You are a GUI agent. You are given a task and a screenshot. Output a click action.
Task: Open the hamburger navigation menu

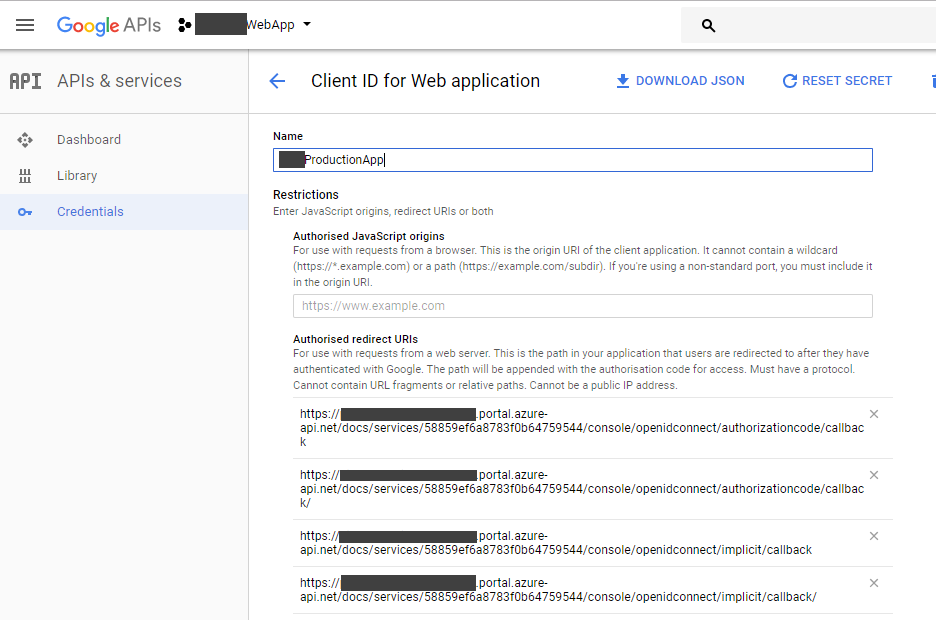click(x=25, y=25)
